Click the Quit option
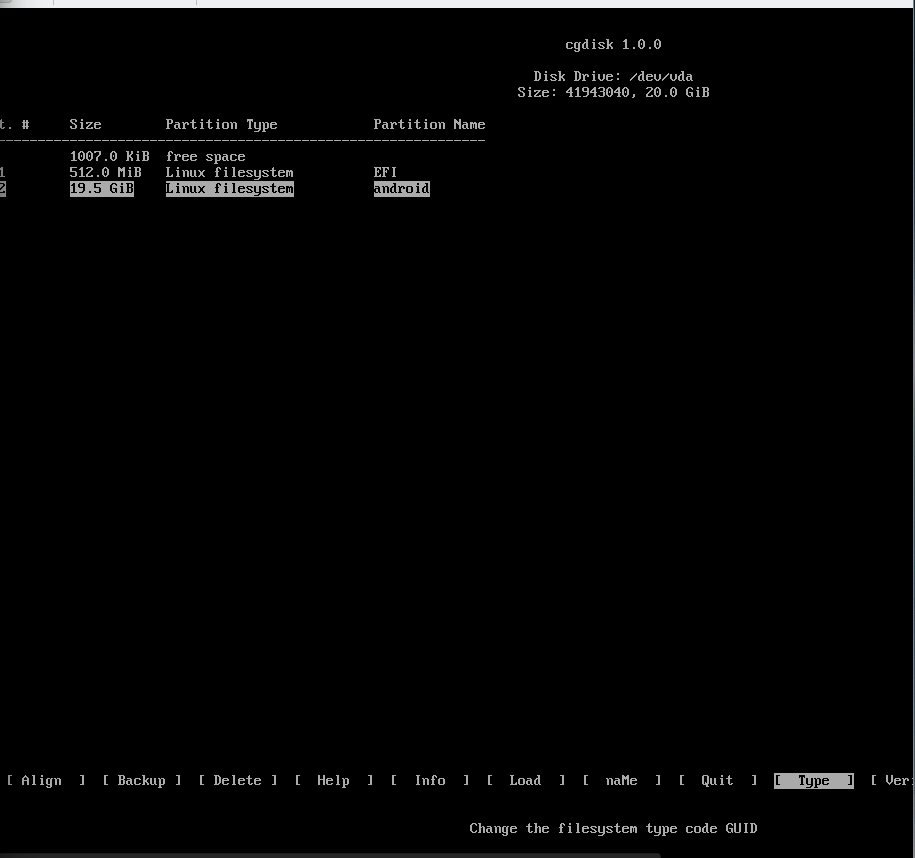Viewport: 915px width, 858px height. coord(717,781)
